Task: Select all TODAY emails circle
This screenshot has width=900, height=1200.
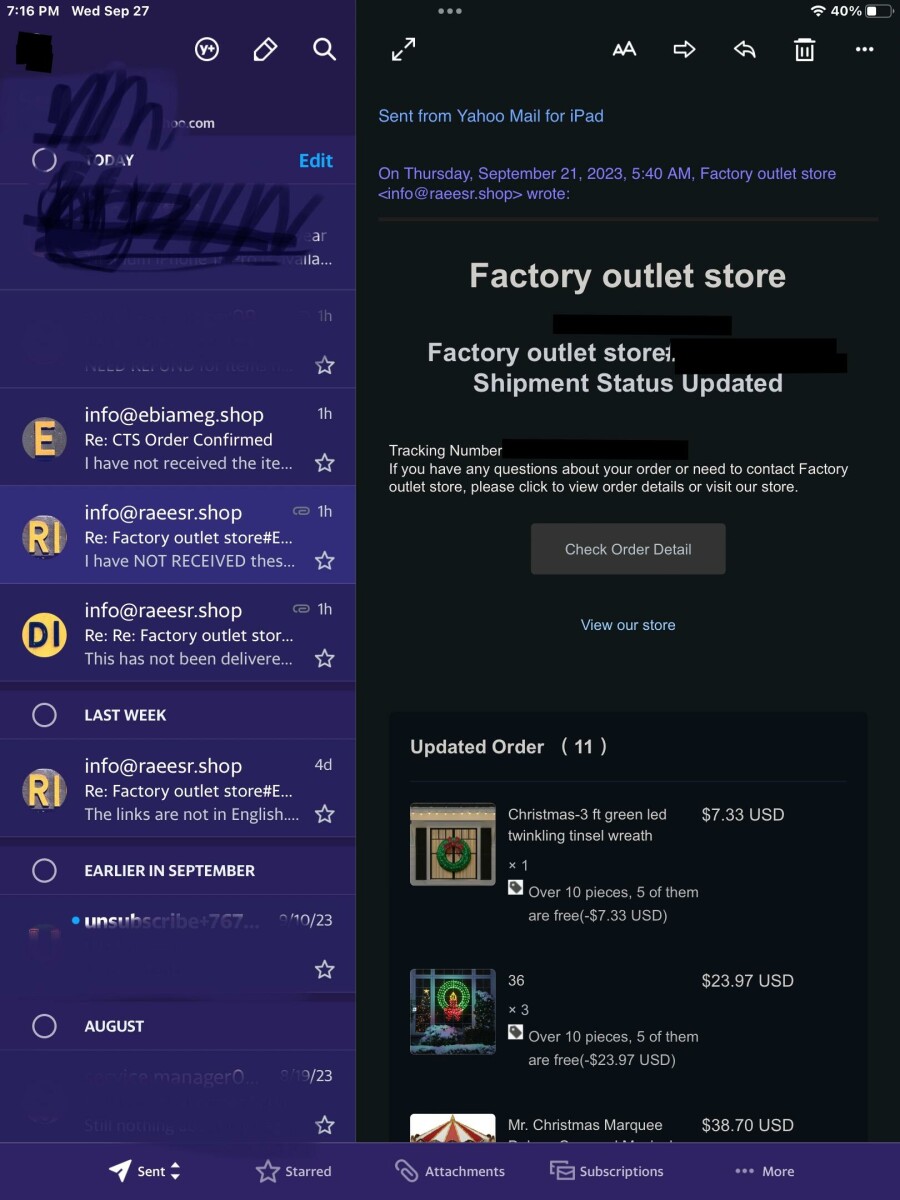Action: pyautogui.click(x=44, y=160)
